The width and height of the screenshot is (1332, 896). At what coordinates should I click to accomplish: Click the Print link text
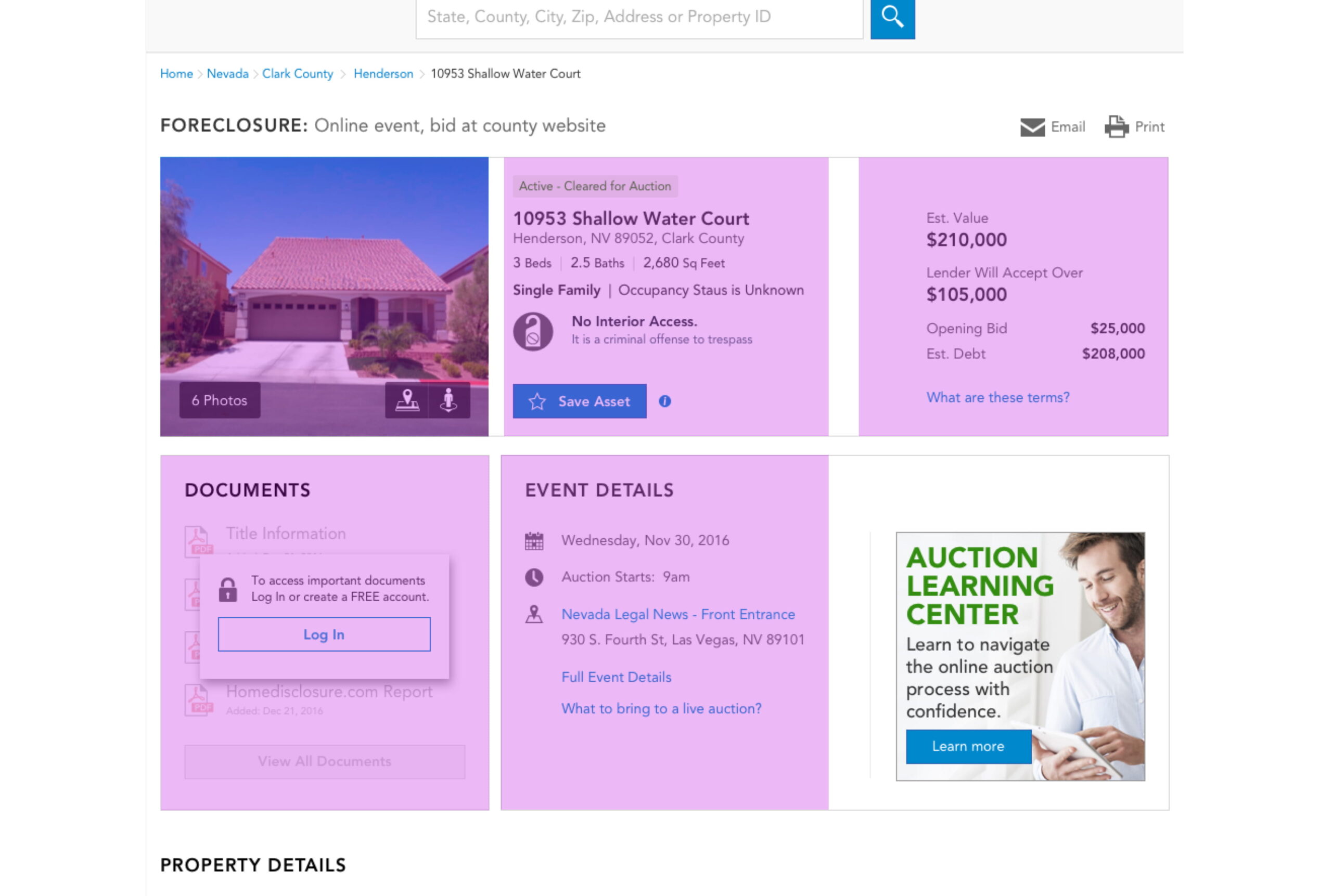pyautogui.click(x=1149, y=127)
